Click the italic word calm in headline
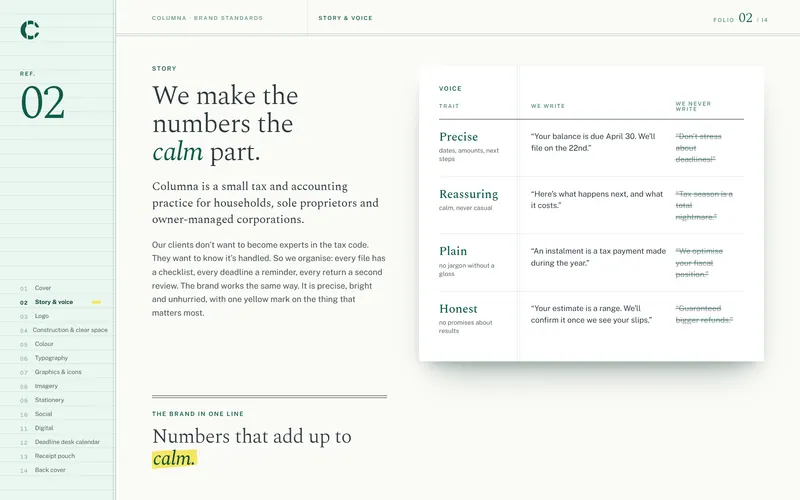 [x=178, y=152]
